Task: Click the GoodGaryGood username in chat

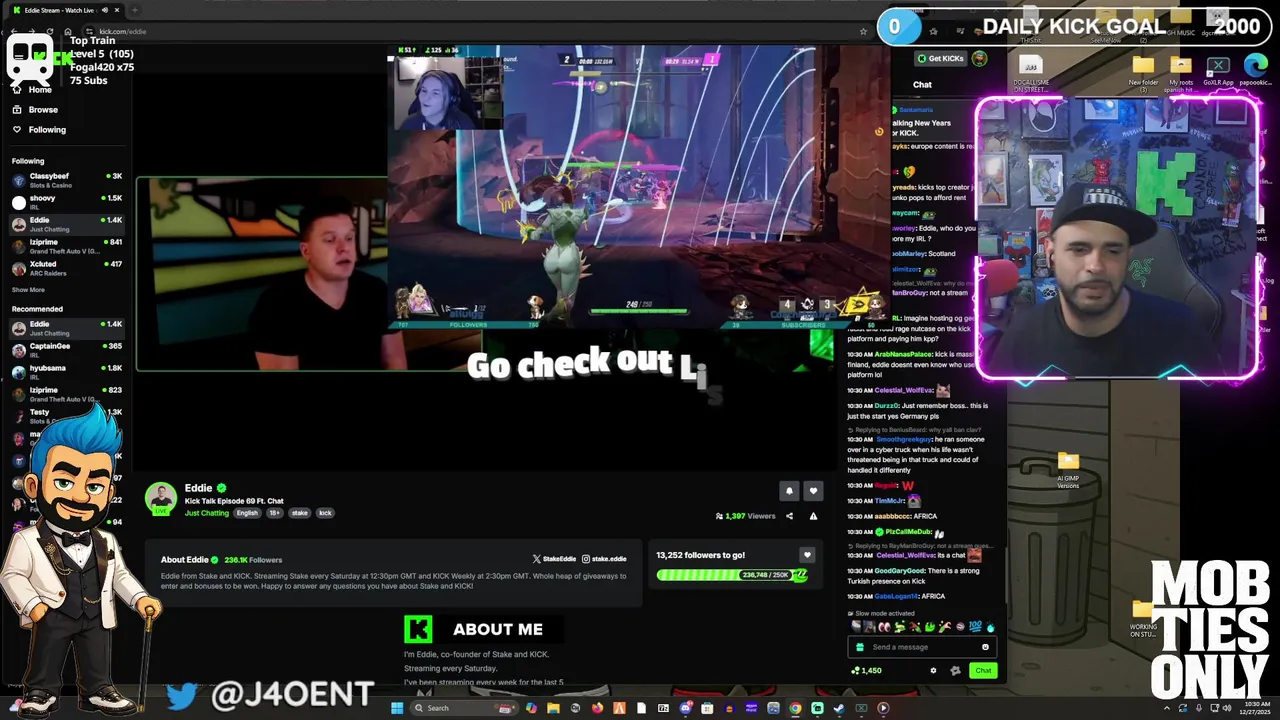Action: 900,570
